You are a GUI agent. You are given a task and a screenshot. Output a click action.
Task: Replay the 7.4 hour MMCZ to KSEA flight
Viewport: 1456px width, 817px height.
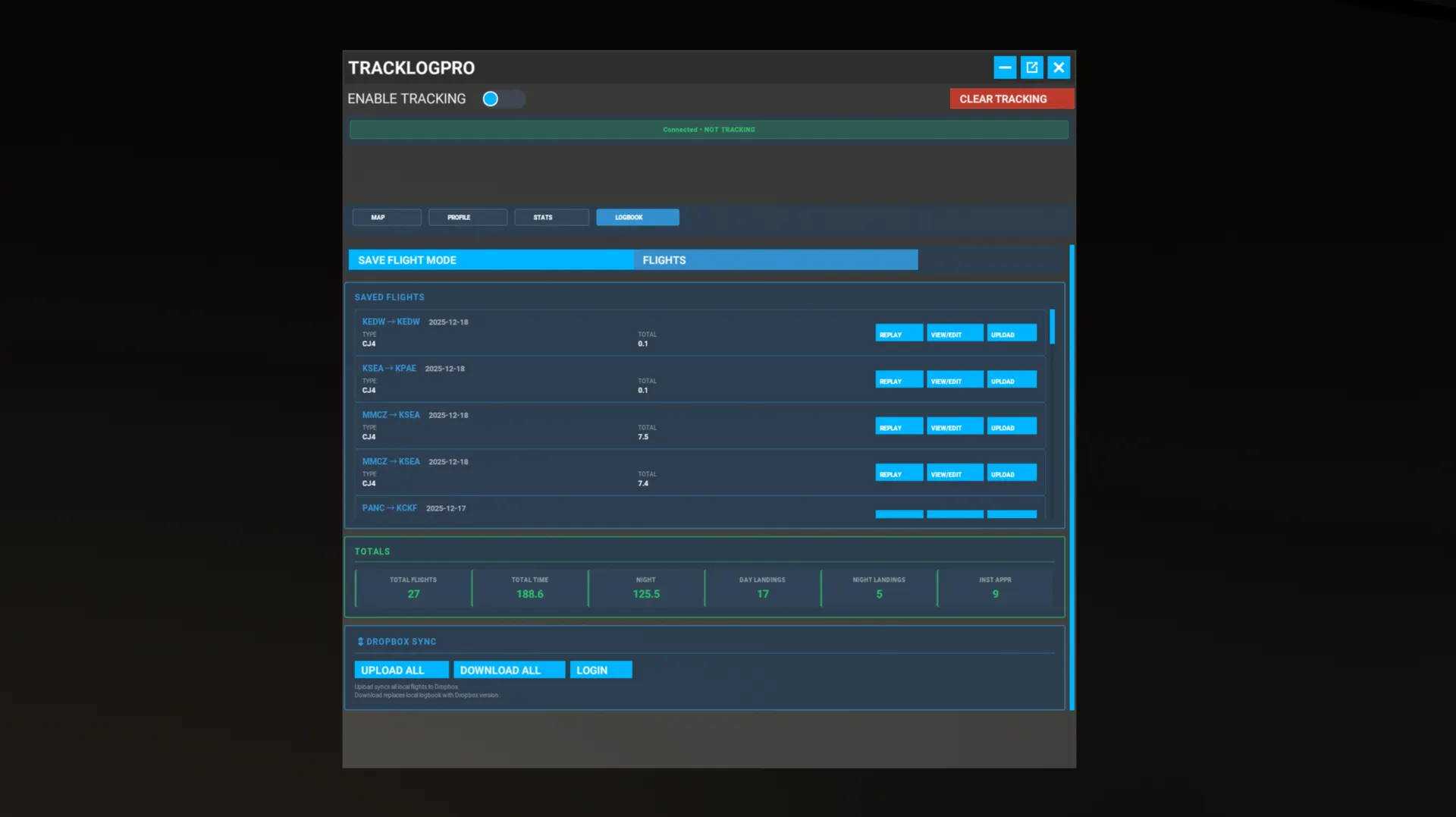click(899, 473)
